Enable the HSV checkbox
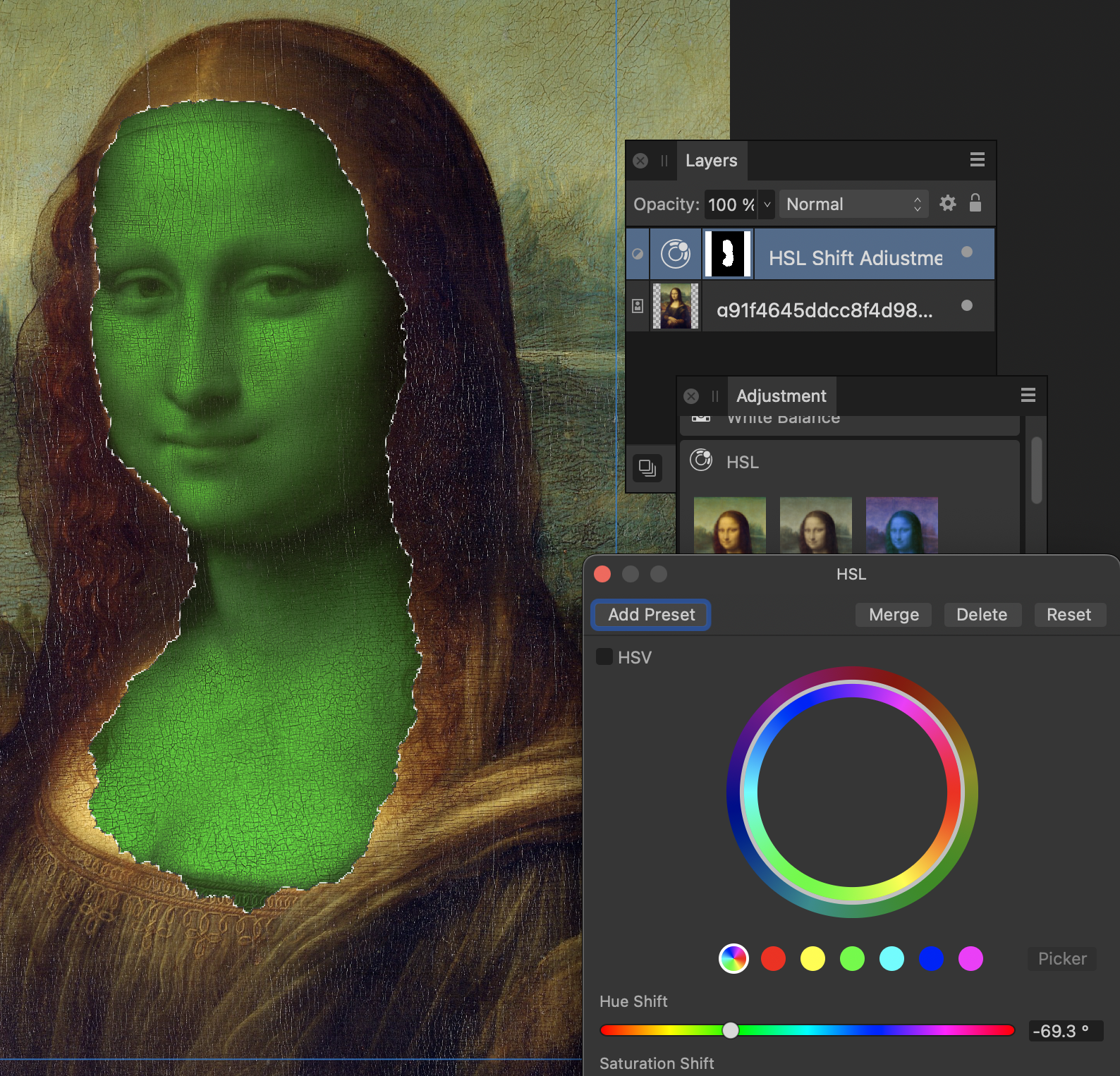This screenshot has width=1120, height=1076. [604, 656]
